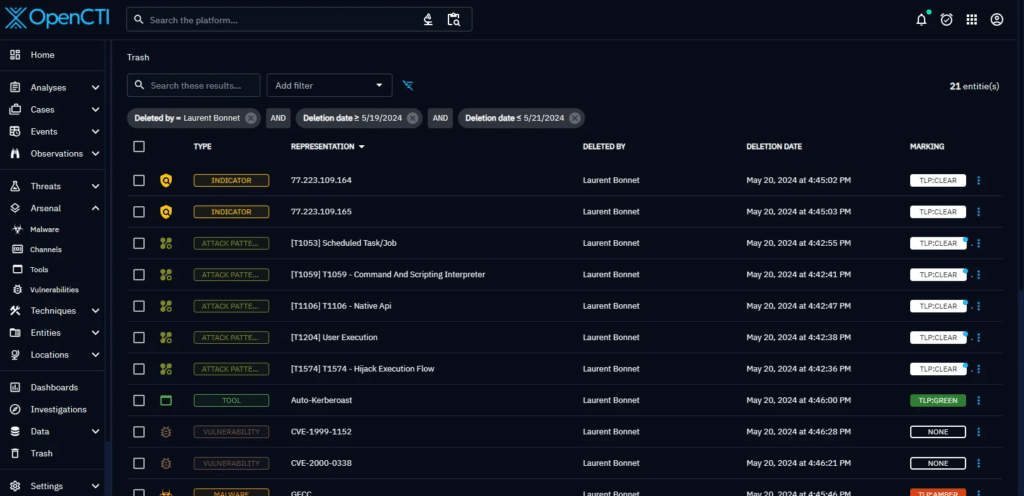Open the three-dot menu for Auto-Kerberoast row

[x=978, y=400]
